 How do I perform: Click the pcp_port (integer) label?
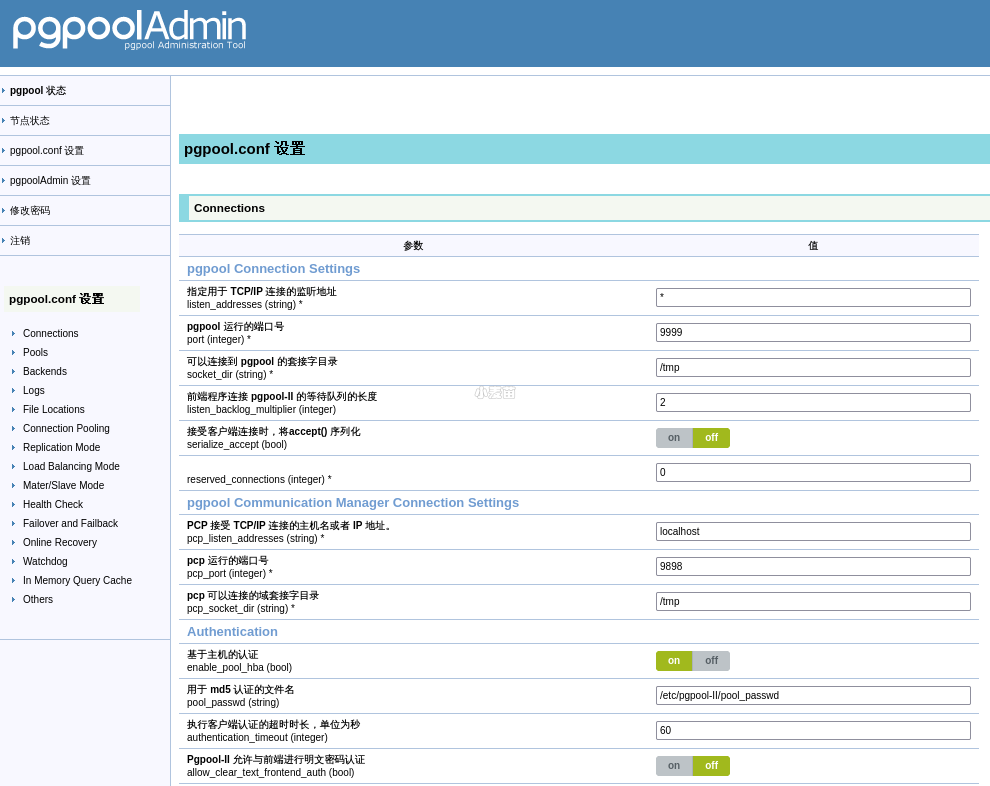pos(230,574)
